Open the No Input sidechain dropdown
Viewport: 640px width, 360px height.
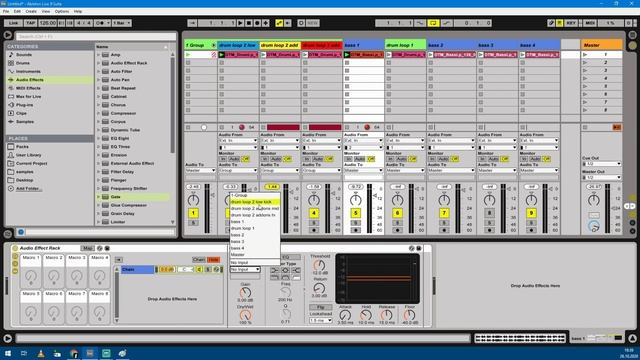[245, 269]
